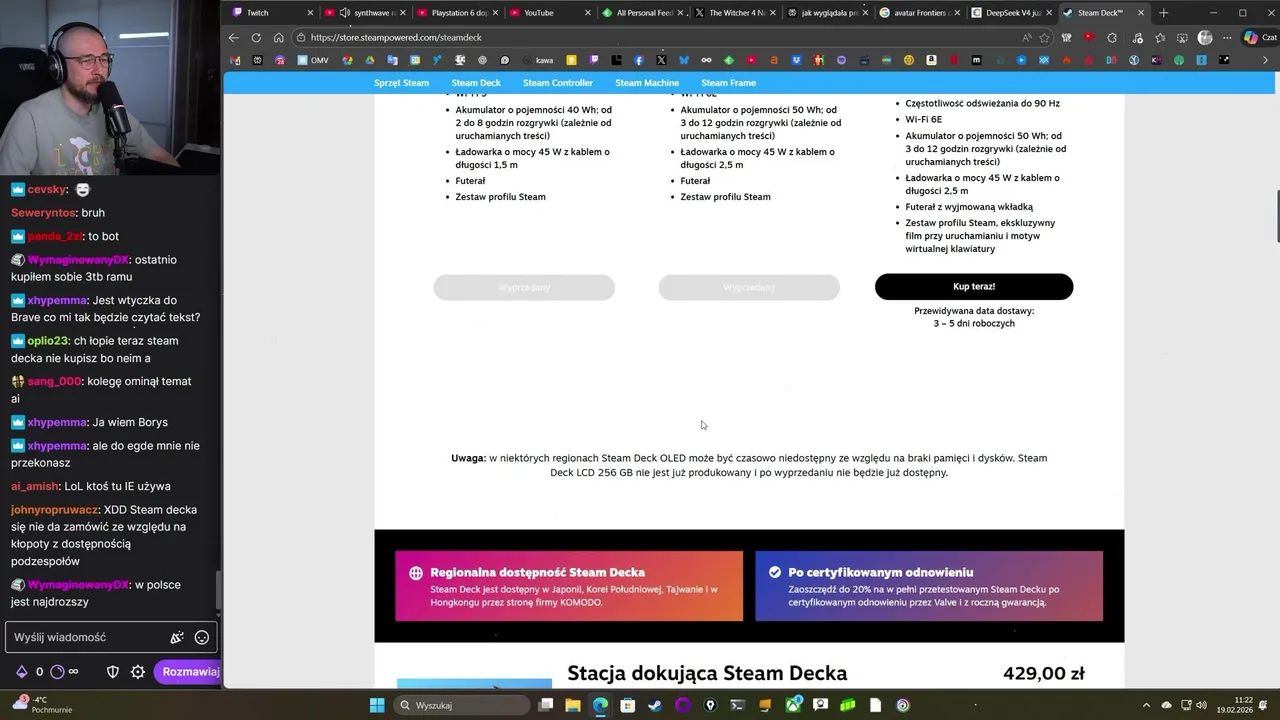Screen dimensions: 1280x720
Task: Open Steam from the taskbar
Action: coord(655,705)
